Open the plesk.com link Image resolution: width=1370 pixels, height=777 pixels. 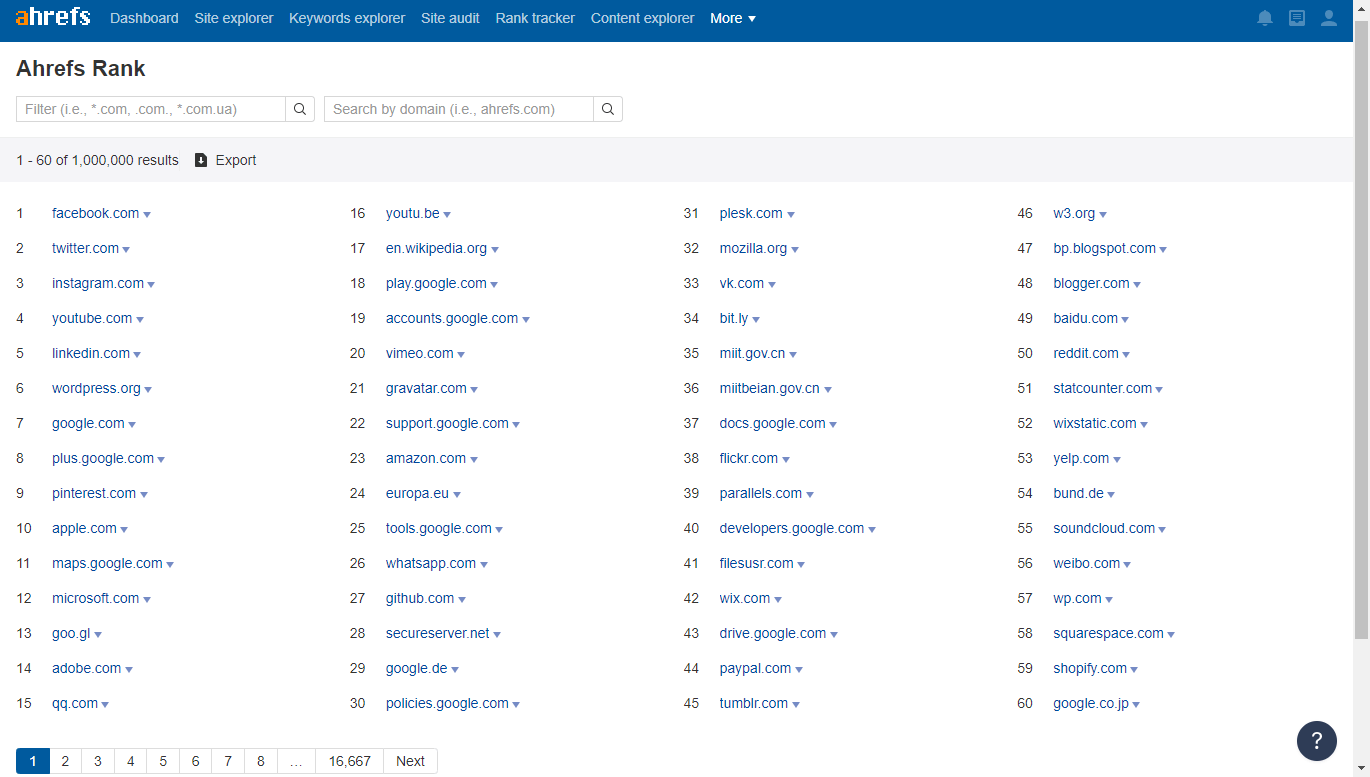click(751, 213)
